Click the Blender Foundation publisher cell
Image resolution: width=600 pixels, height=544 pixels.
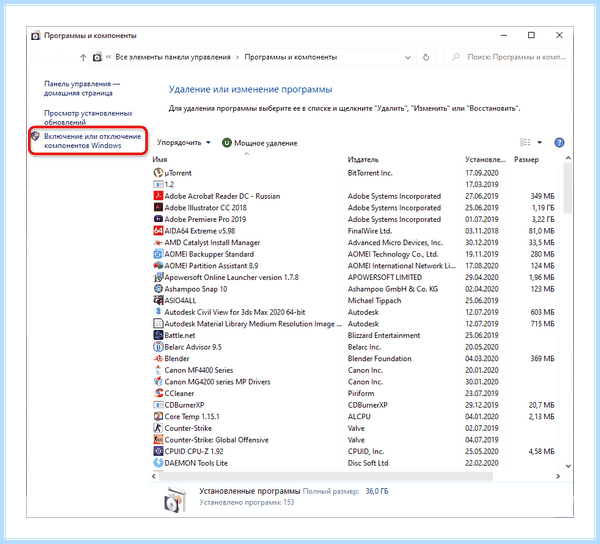379,358
